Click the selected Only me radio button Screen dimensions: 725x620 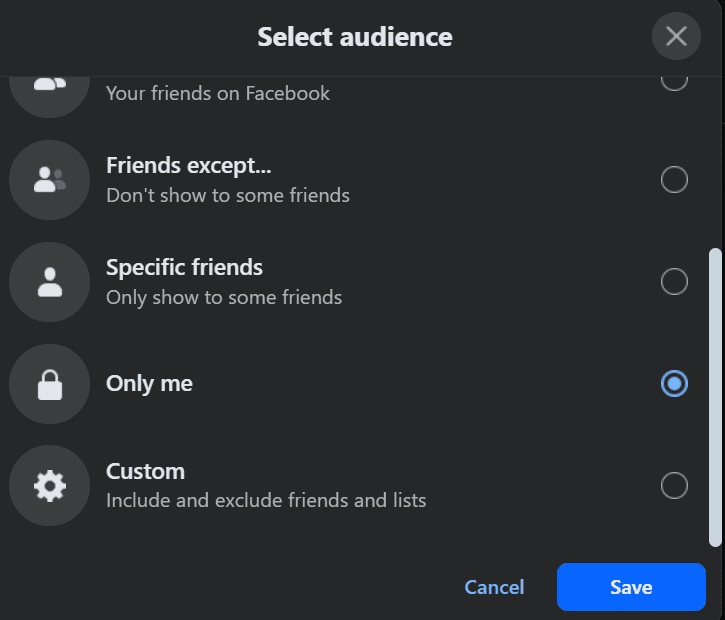[674, 384]
